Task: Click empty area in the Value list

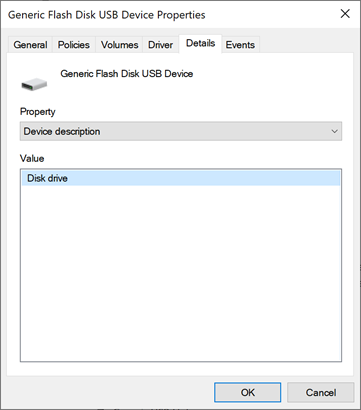Action: click(181, 273)
